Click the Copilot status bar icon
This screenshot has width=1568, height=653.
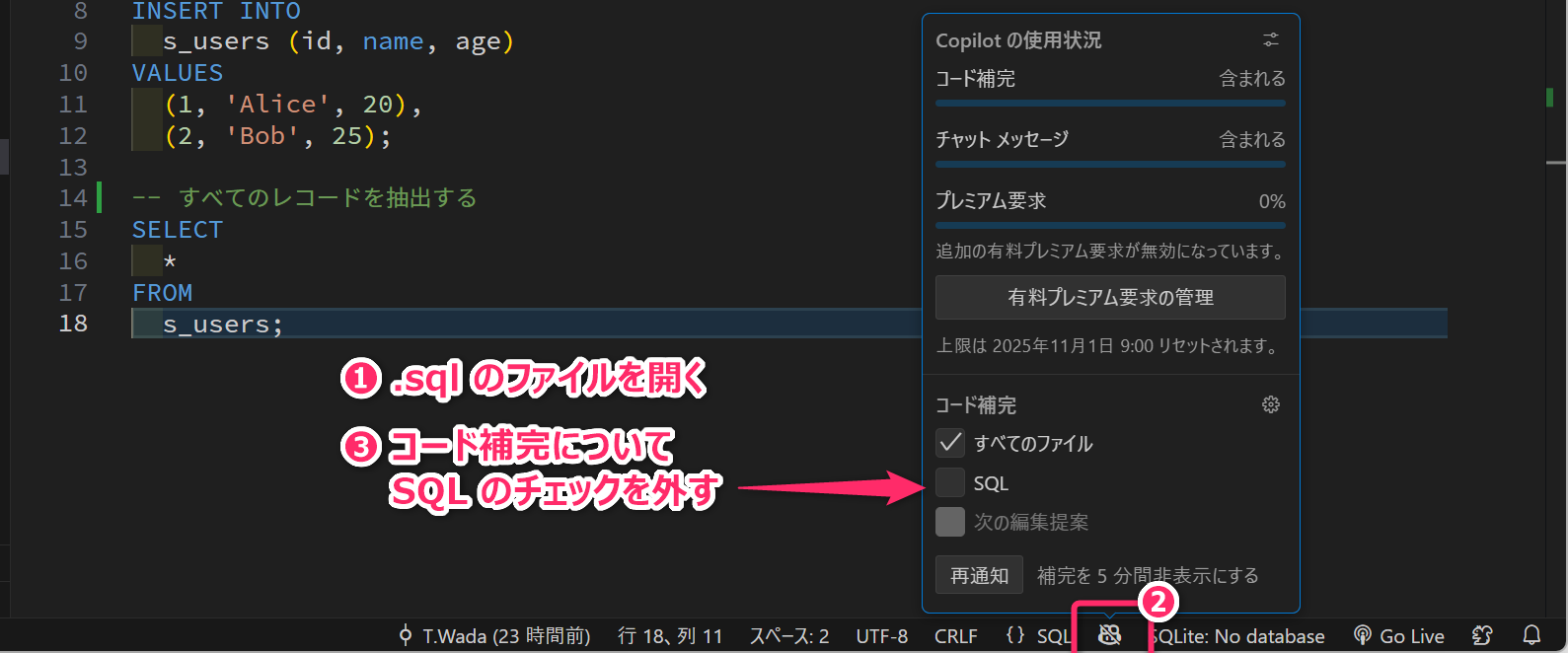(1110, 635)
